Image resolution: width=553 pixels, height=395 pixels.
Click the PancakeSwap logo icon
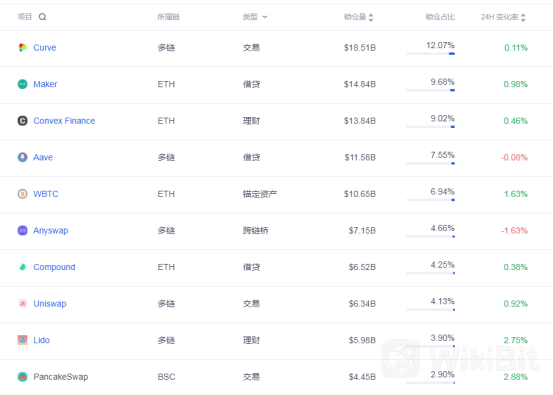[23, 377]
